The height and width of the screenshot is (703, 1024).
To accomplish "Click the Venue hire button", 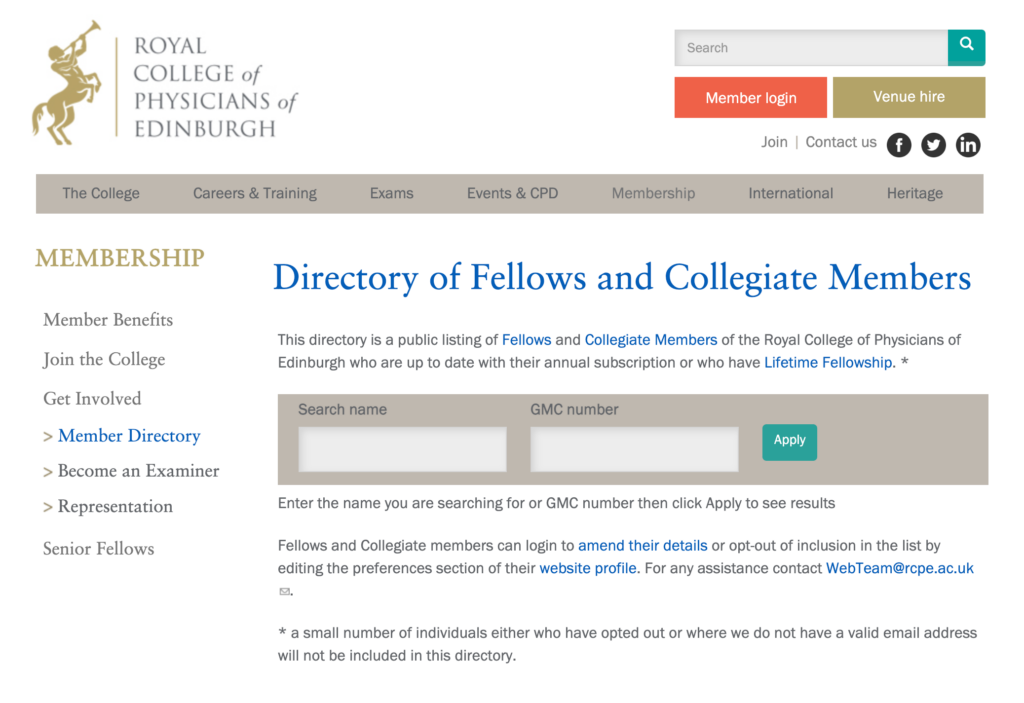I will click(908, 97).
